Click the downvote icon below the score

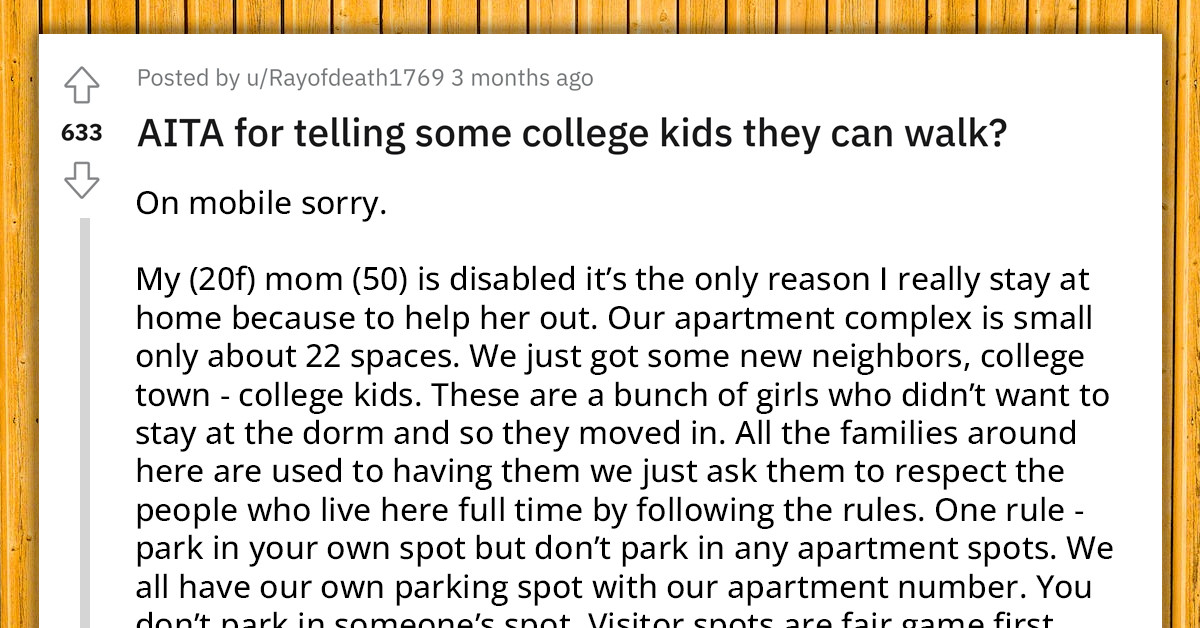click(x=83, y=181)
